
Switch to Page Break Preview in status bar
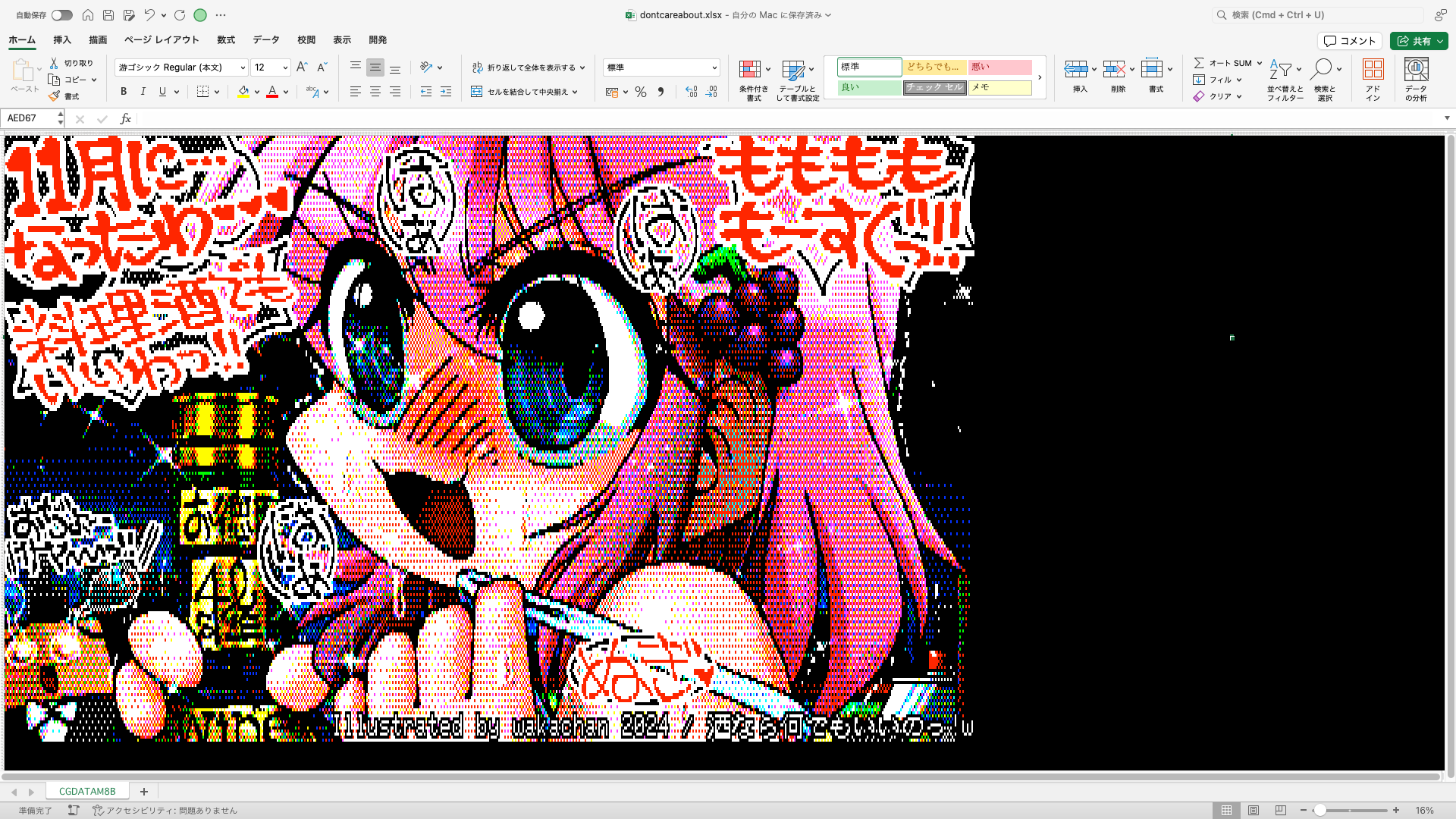[1281, 811]
